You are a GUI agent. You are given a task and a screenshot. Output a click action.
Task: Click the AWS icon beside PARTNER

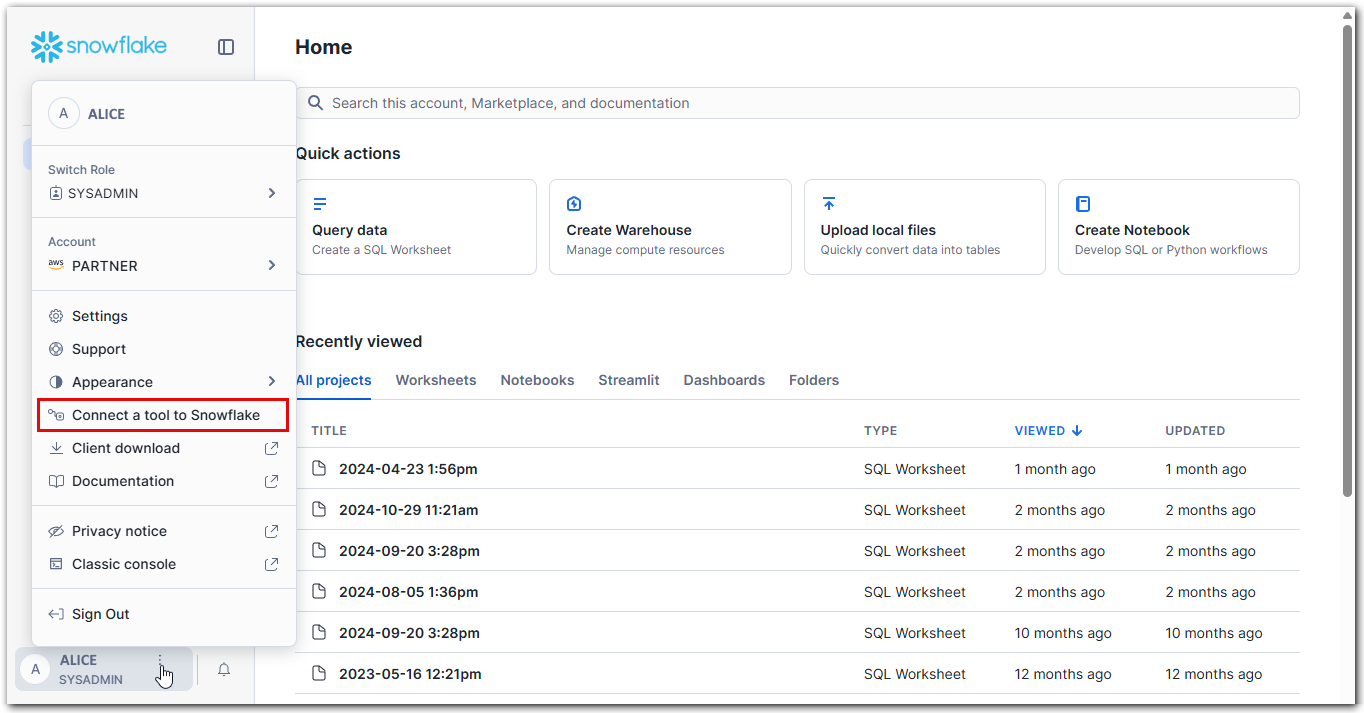pyautogui.click(x=56, y=265)
